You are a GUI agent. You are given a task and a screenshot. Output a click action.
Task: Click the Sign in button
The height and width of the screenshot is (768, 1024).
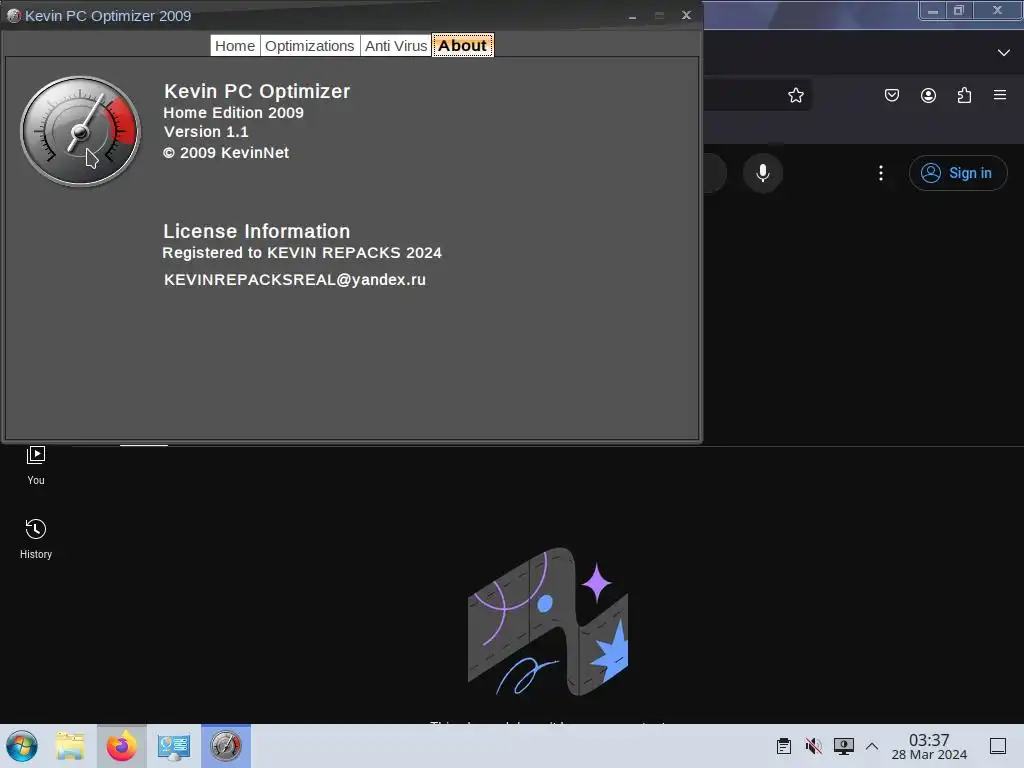pos(958,173)
